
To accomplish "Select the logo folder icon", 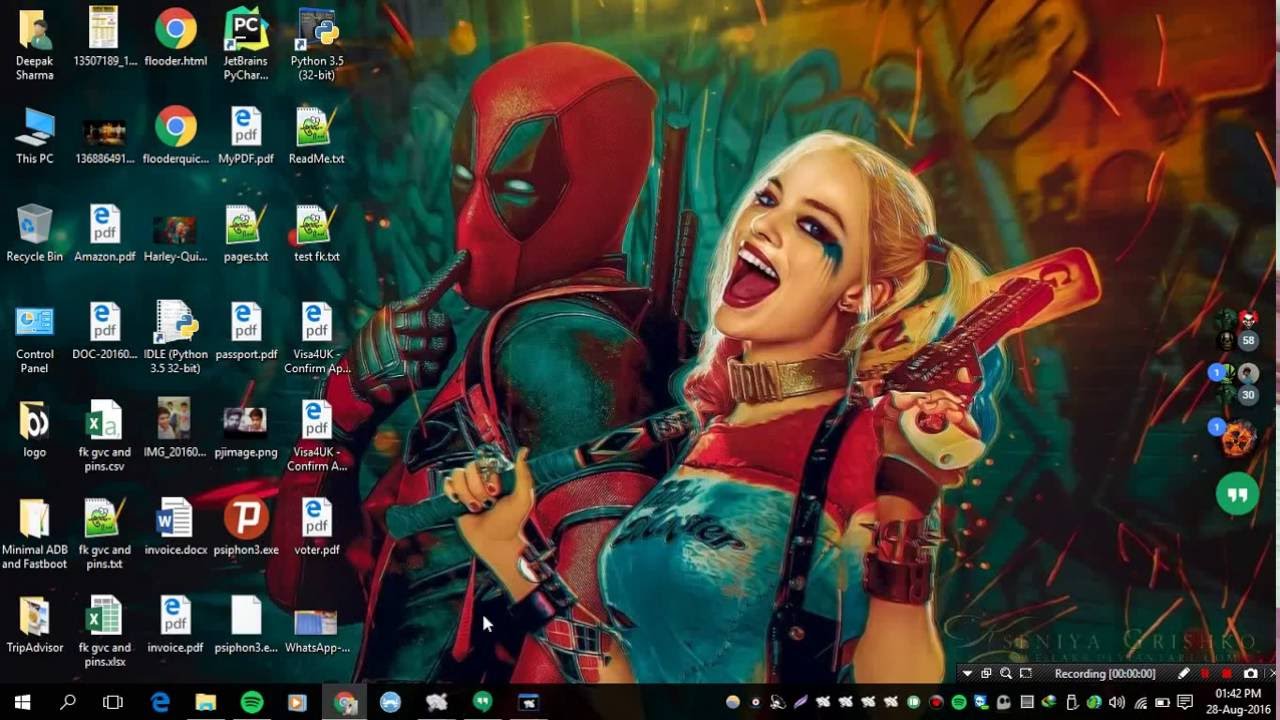I will 35,430.
